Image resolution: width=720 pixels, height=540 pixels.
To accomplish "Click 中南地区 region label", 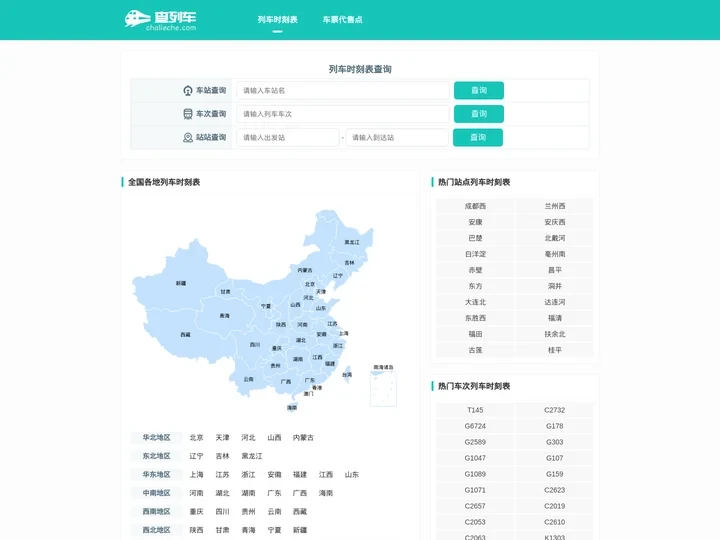I will coord(157,493).
